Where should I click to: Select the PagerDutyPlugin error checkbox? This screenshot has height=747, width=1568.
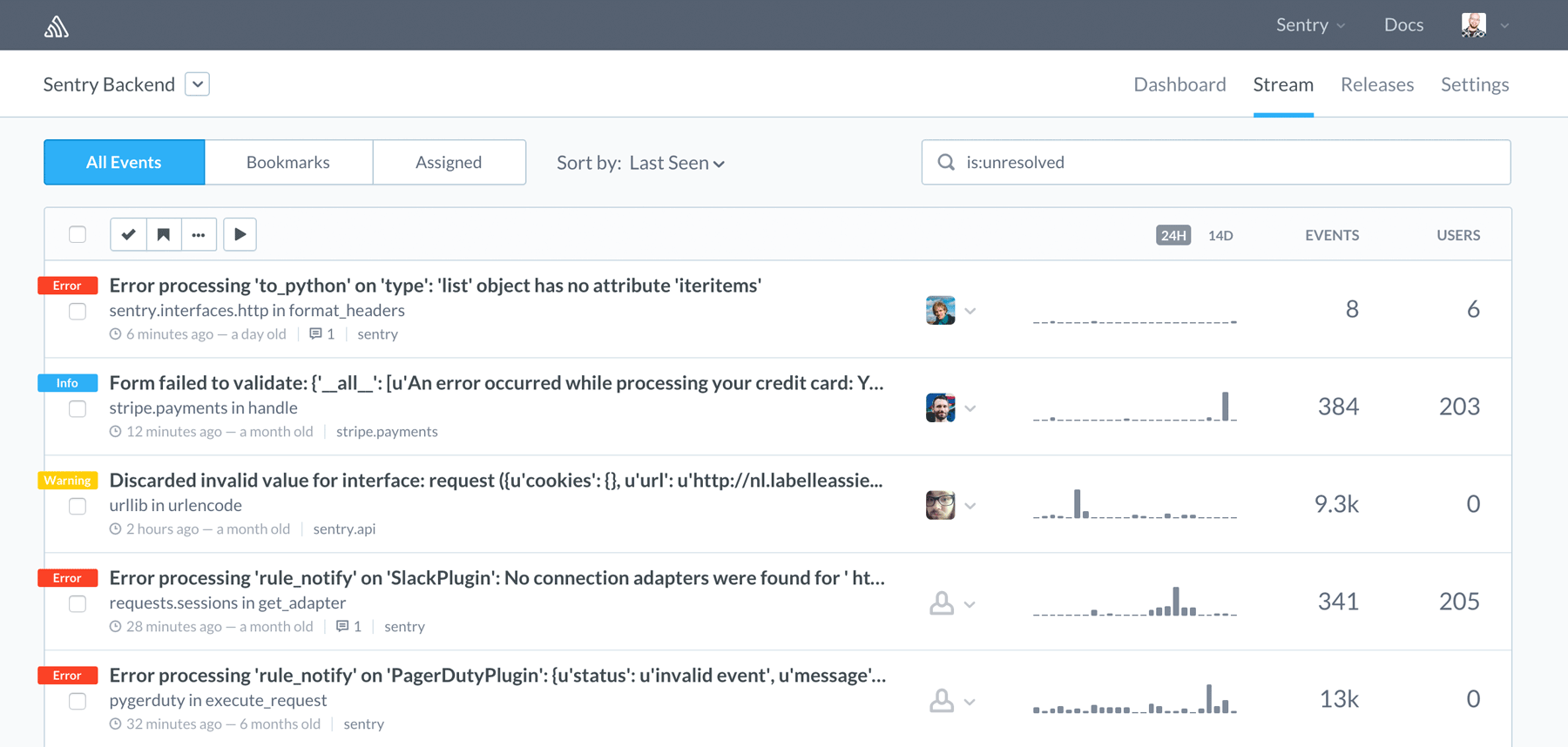tap(78, 701)
